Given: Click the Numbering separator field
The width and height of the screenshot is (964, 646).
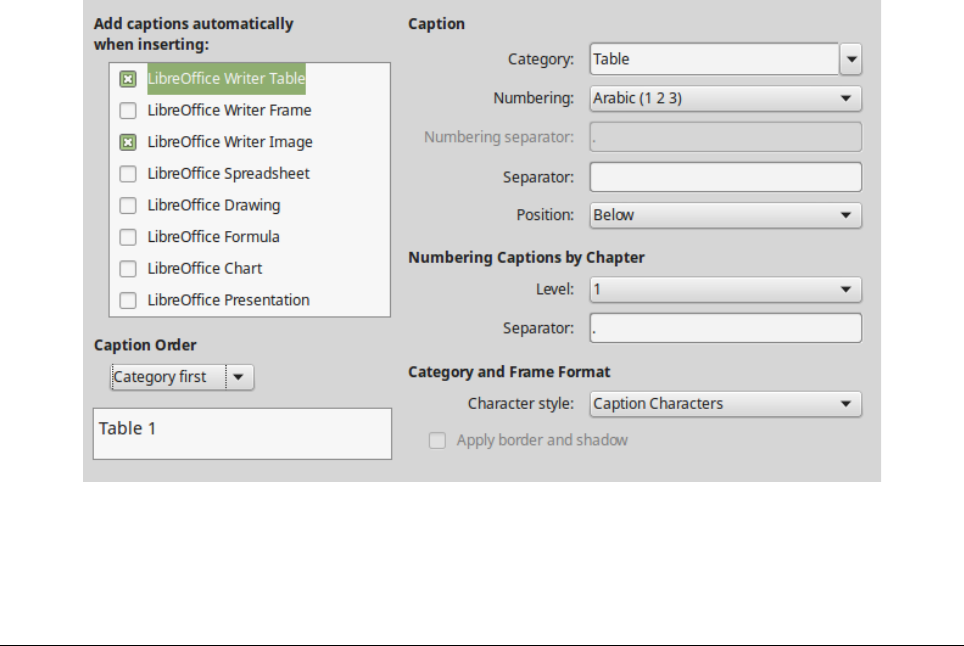Looking at the screenshot, I should tap(725, 137).
